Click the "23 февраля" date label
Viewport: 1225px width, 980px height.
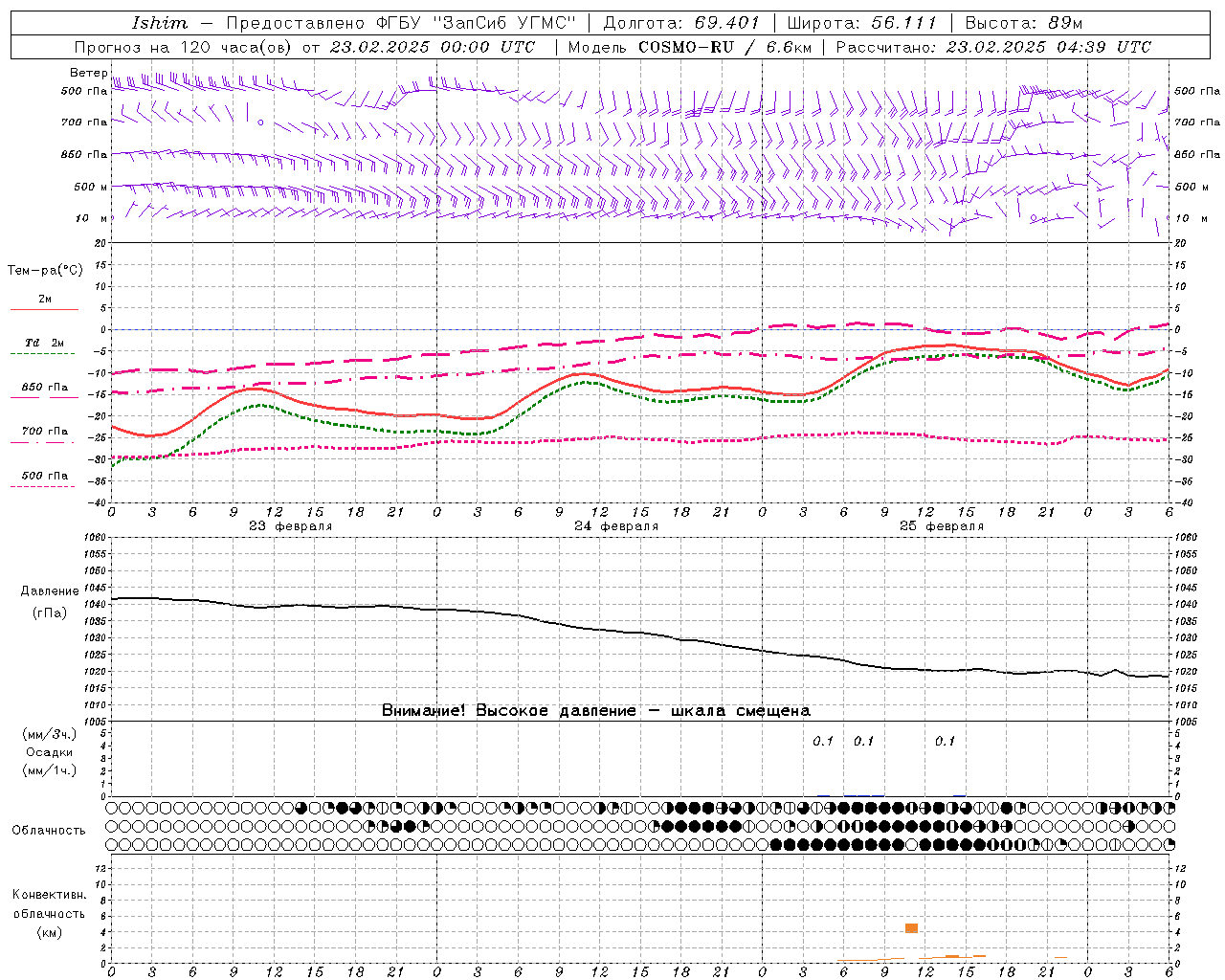click(291, 526)
